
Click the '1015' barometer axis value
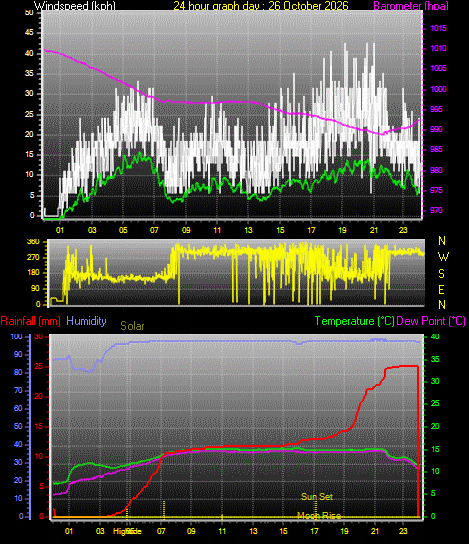click(x=438, y=28)
